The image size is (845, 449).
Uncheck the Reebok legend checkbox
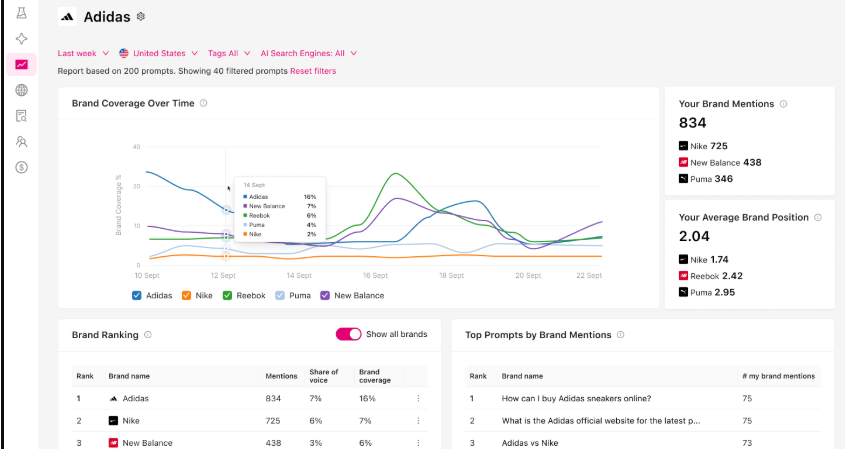coord(227,295)
